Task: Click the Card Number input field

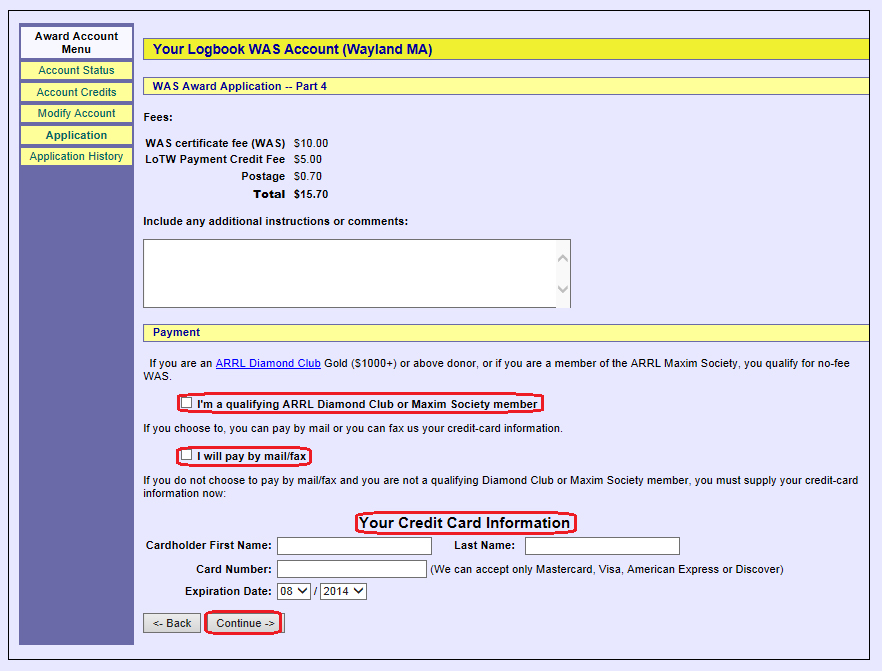Action: tap(352, 569)
